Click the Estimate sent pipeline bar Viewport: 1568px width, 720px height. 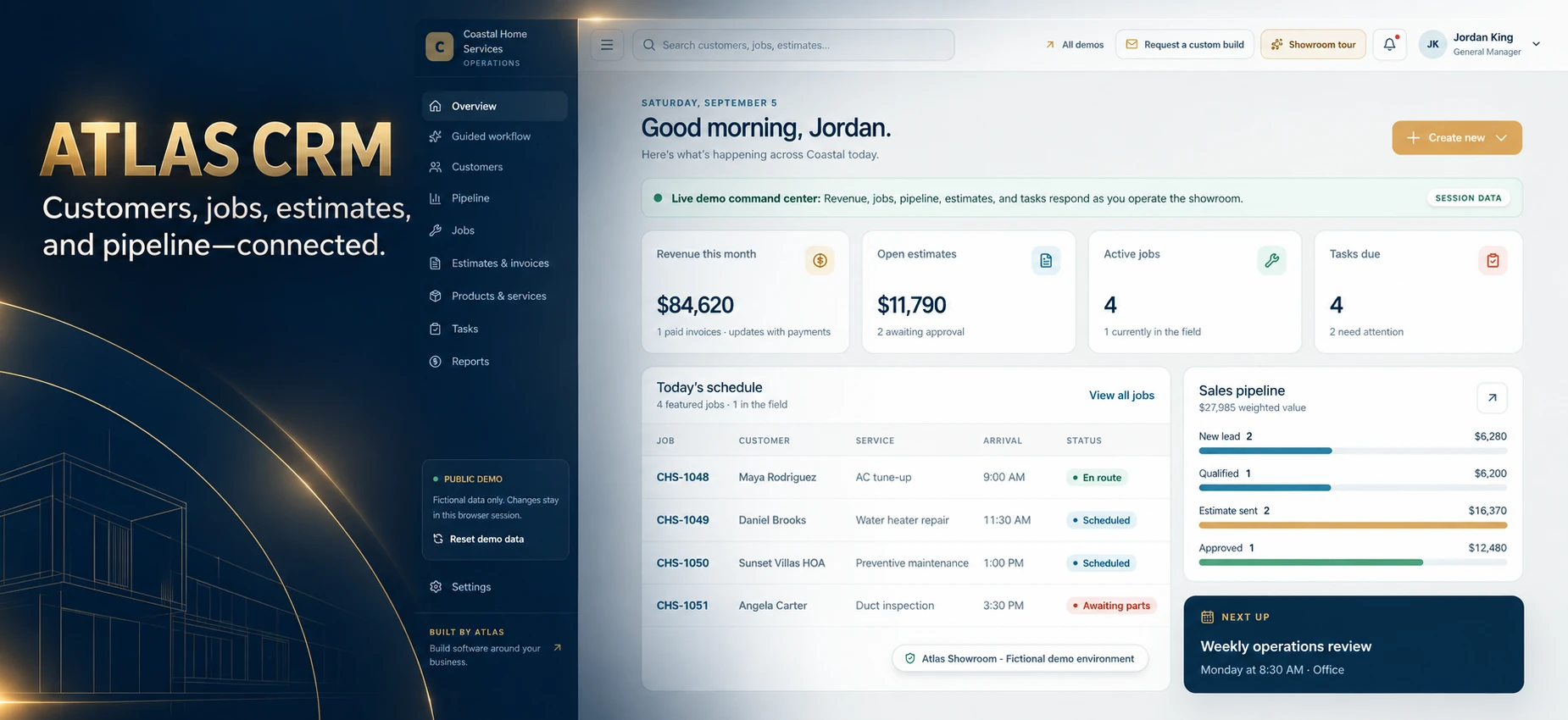[x=1353, y=526]
